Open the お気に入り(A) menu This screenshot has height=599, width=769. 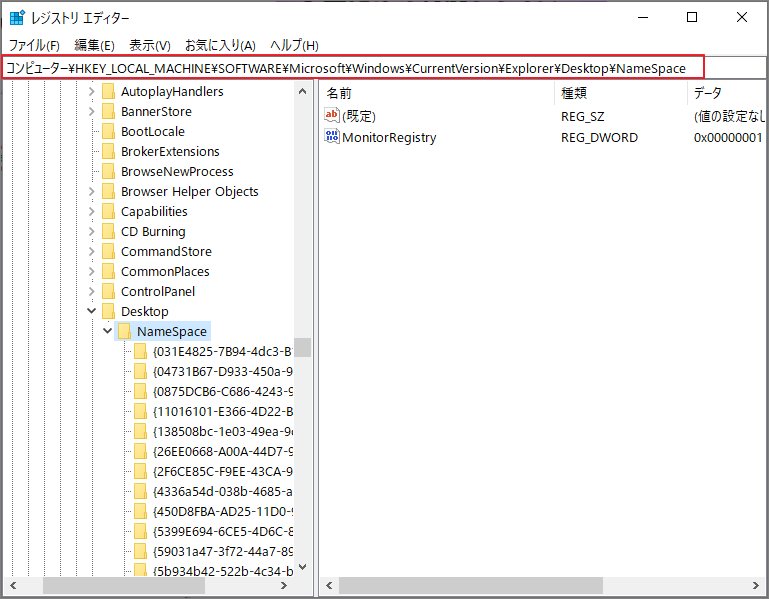(x=220, y=46)
